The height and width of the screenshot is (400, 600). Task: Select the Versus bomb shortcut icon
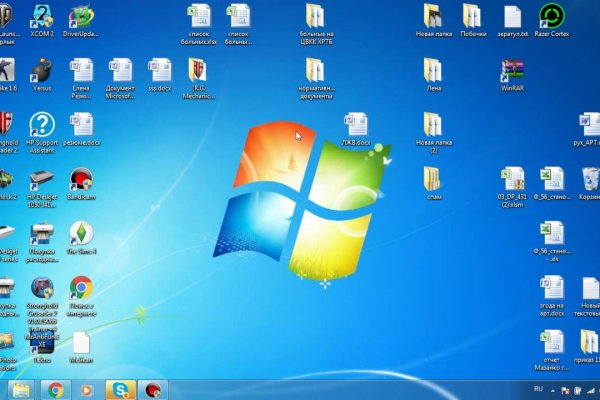click(x=41, y=71)
